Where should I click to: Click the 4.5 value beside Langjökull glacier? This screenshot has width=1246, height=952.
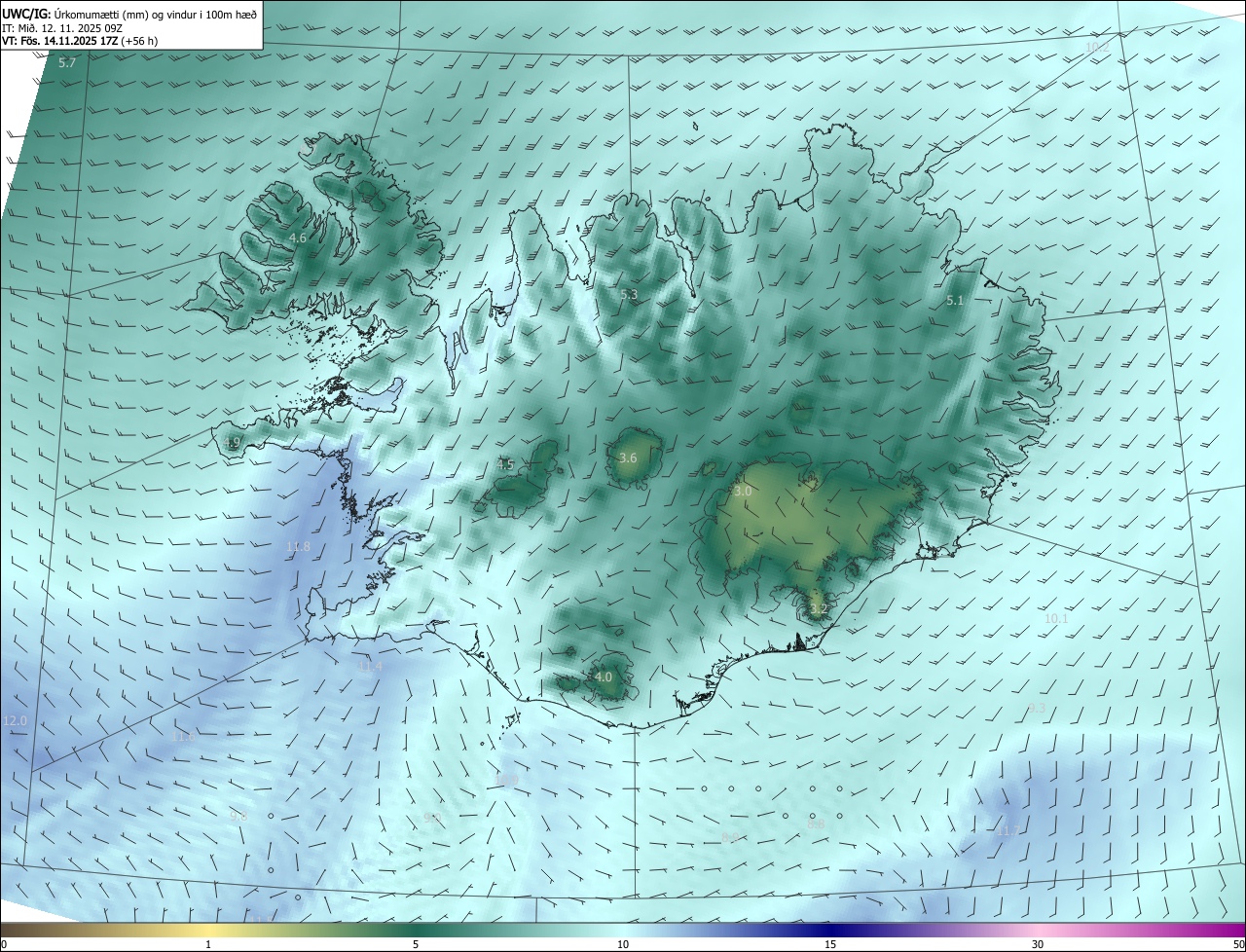point(505,465)
